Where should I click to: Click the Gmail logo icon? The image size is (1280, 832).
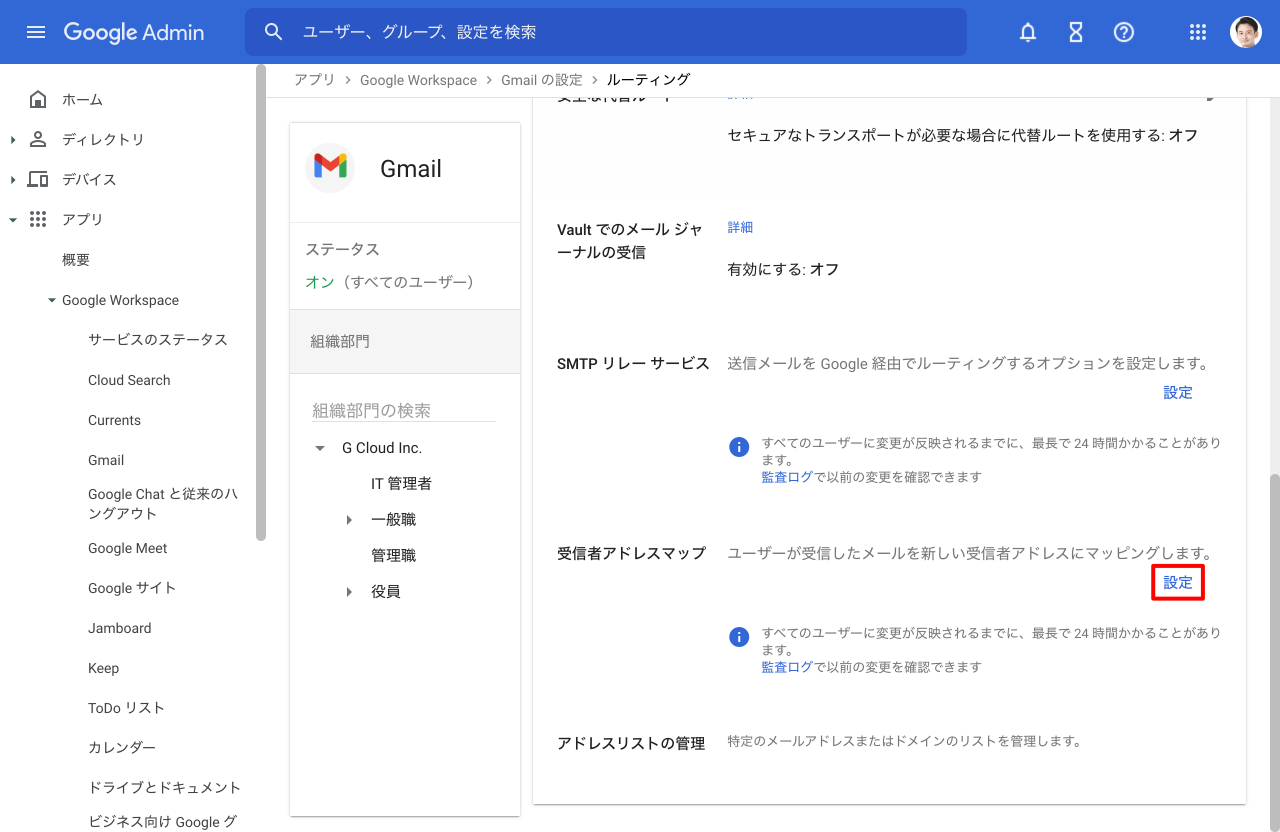click(x=330, y=167)
